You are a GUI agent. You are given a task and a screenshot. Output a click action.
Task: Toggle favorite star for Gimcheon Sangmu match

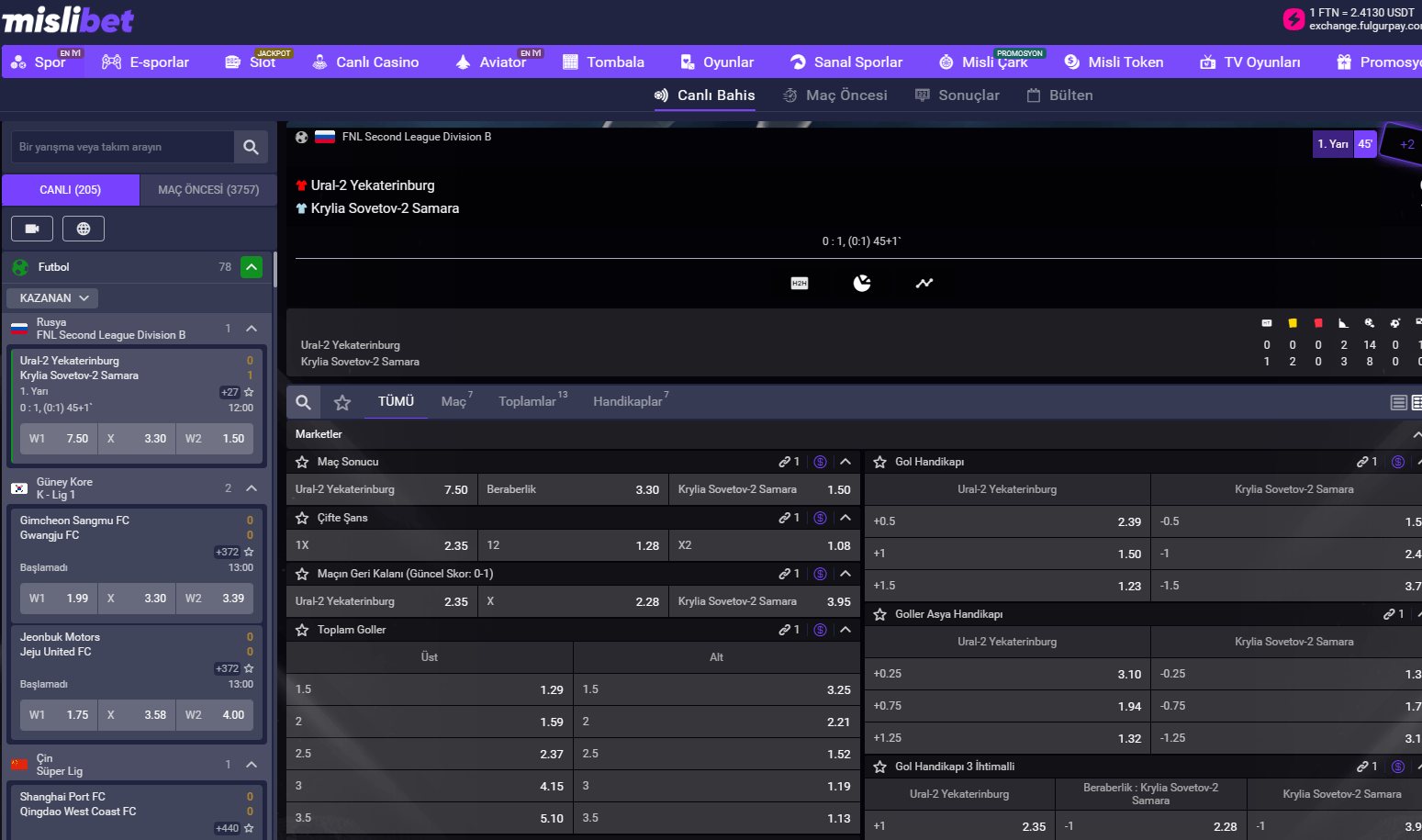point(249,552)
